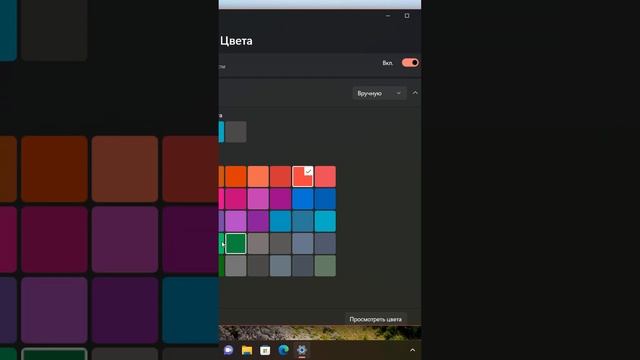The height and width of the screenshot is (360, 640).
Task: Minimize the Settings window
Action: [388, 16]
